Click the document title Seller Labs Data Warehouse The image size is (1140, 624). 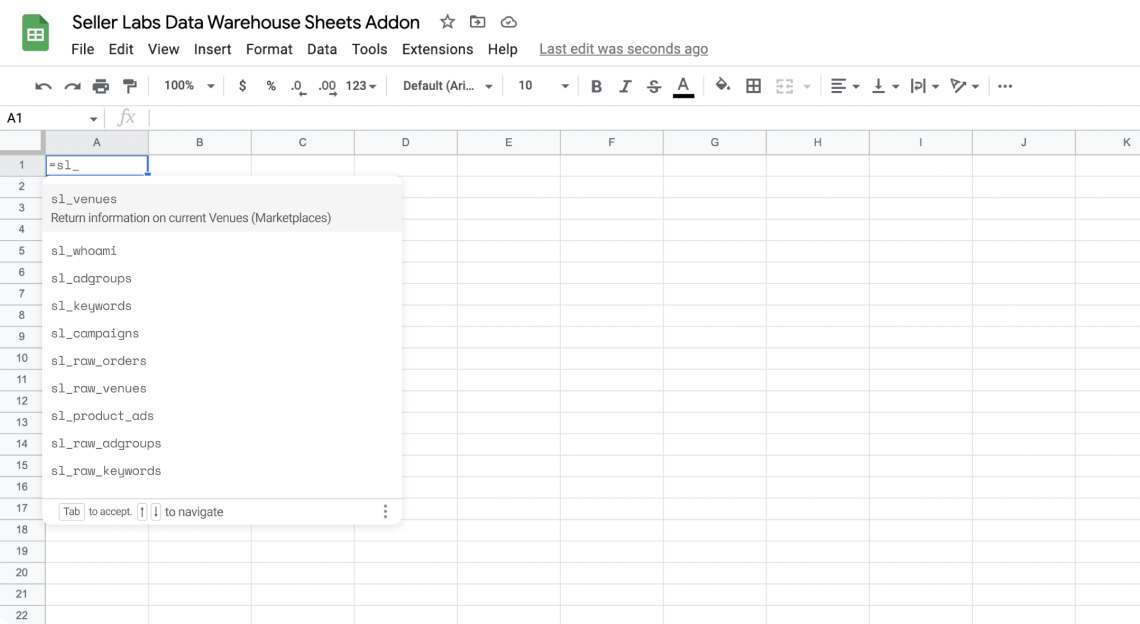[246, 22]
